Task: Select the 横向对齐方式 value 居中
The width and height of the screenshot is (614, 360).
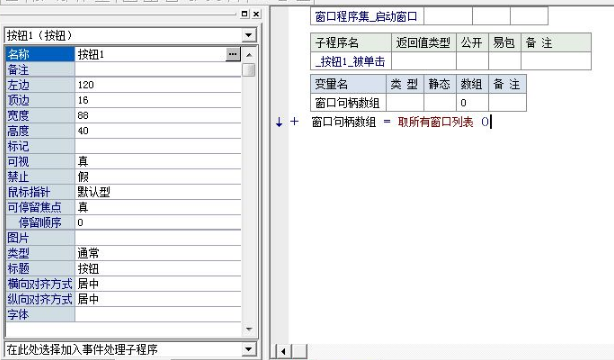Action: click(158, 284)
